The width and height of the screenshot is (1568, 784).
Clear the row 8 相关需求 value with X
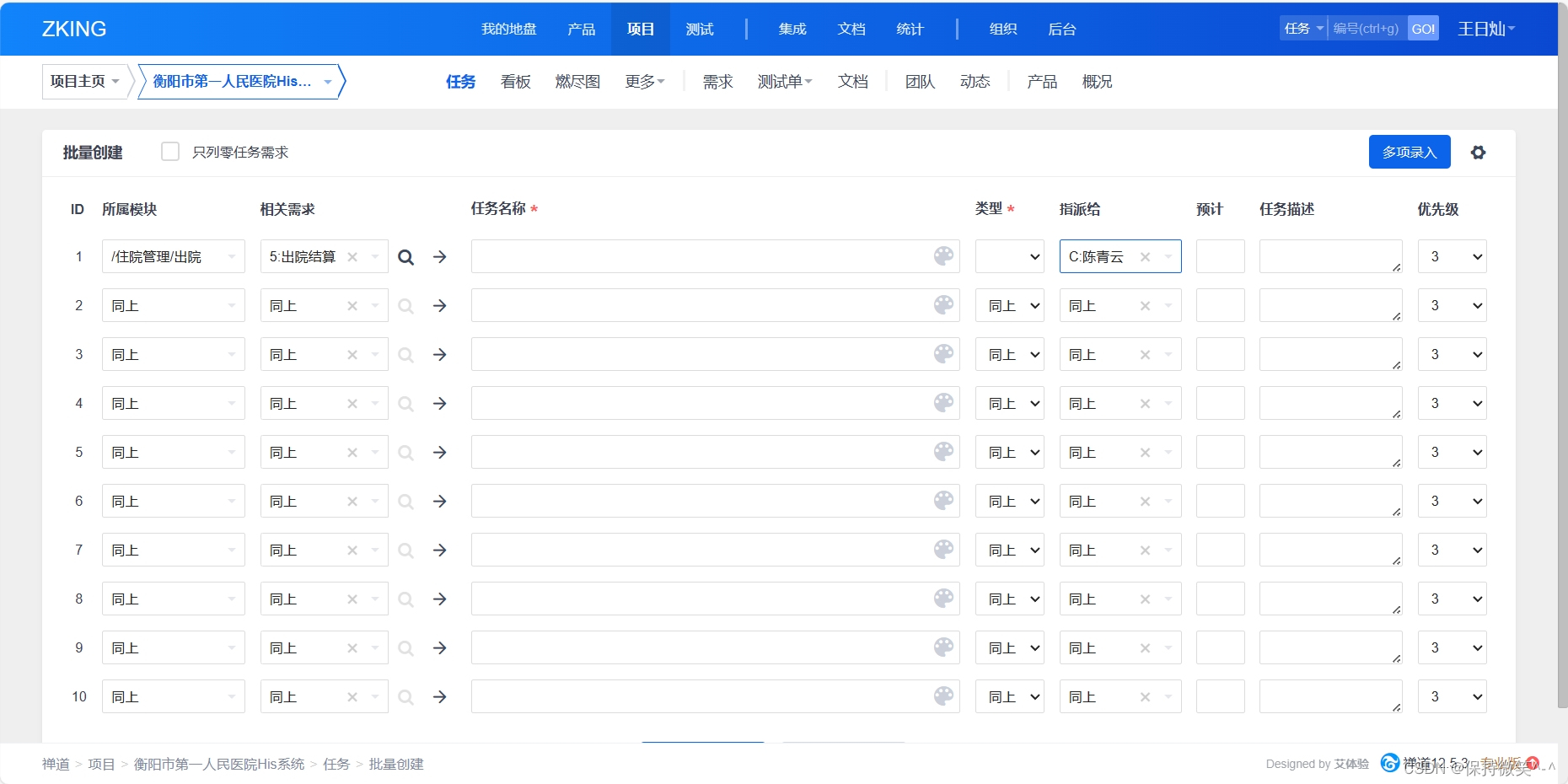[x=352, y=599]
